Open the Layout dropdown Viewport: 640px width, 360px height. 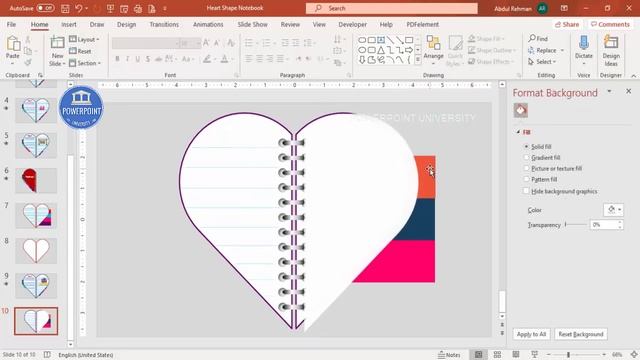[x=84, y=39]
